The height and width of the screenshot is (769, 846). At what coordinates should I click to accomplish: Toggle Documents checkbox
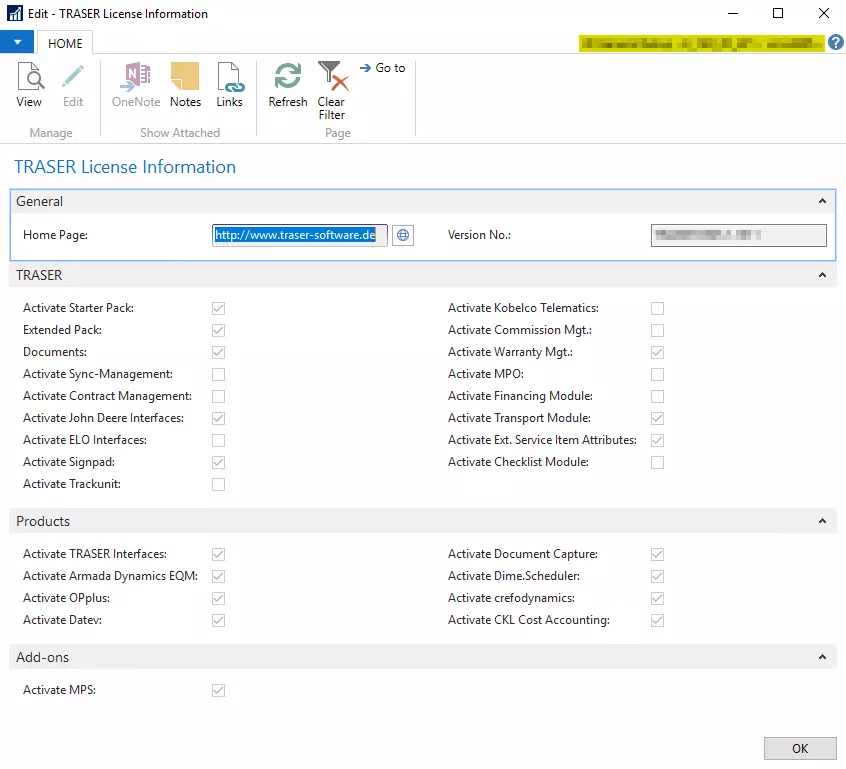[219, 352]
